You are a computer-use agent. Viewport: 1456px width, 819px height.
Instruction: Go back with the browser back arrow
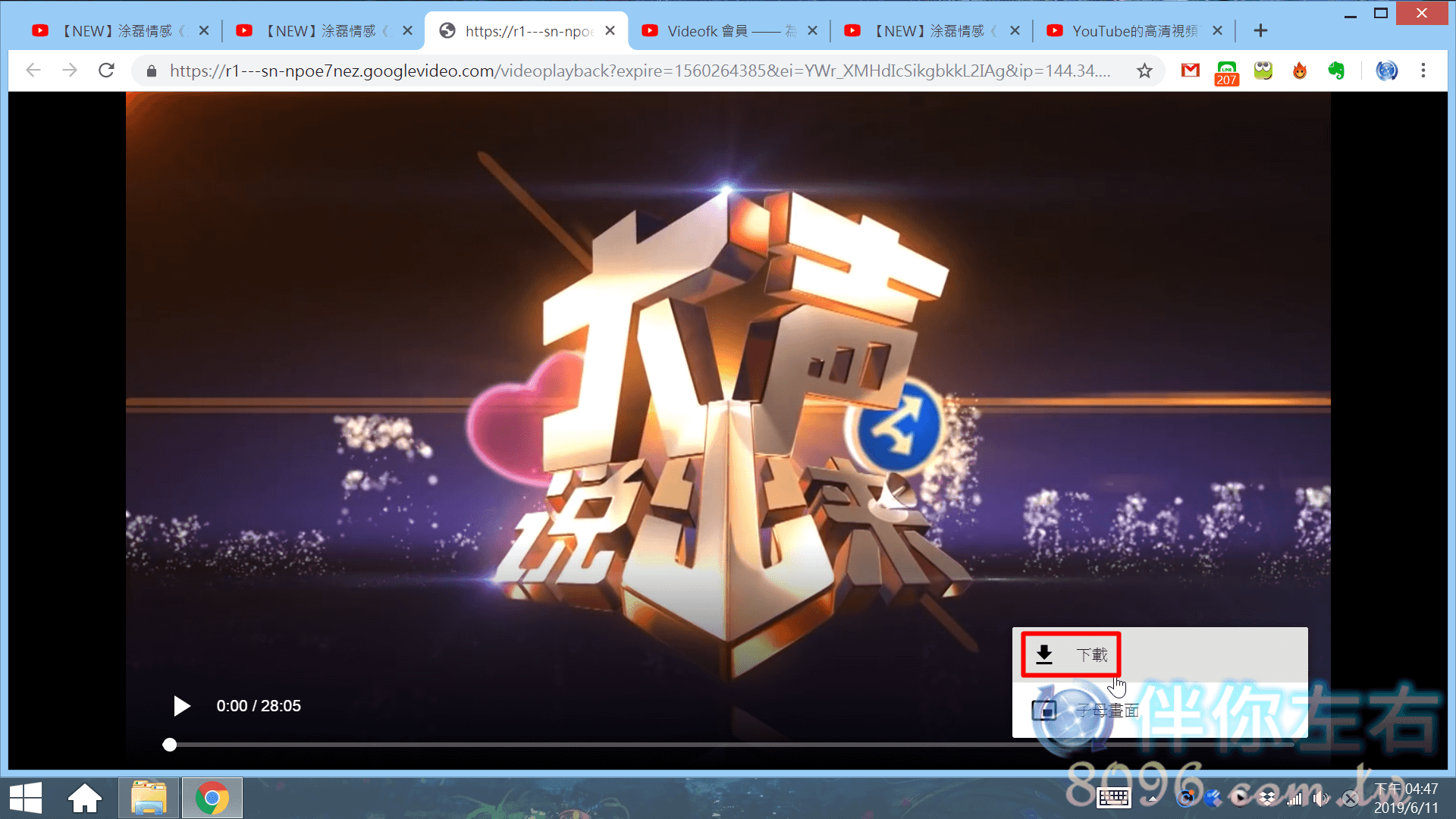pos(33,71)
